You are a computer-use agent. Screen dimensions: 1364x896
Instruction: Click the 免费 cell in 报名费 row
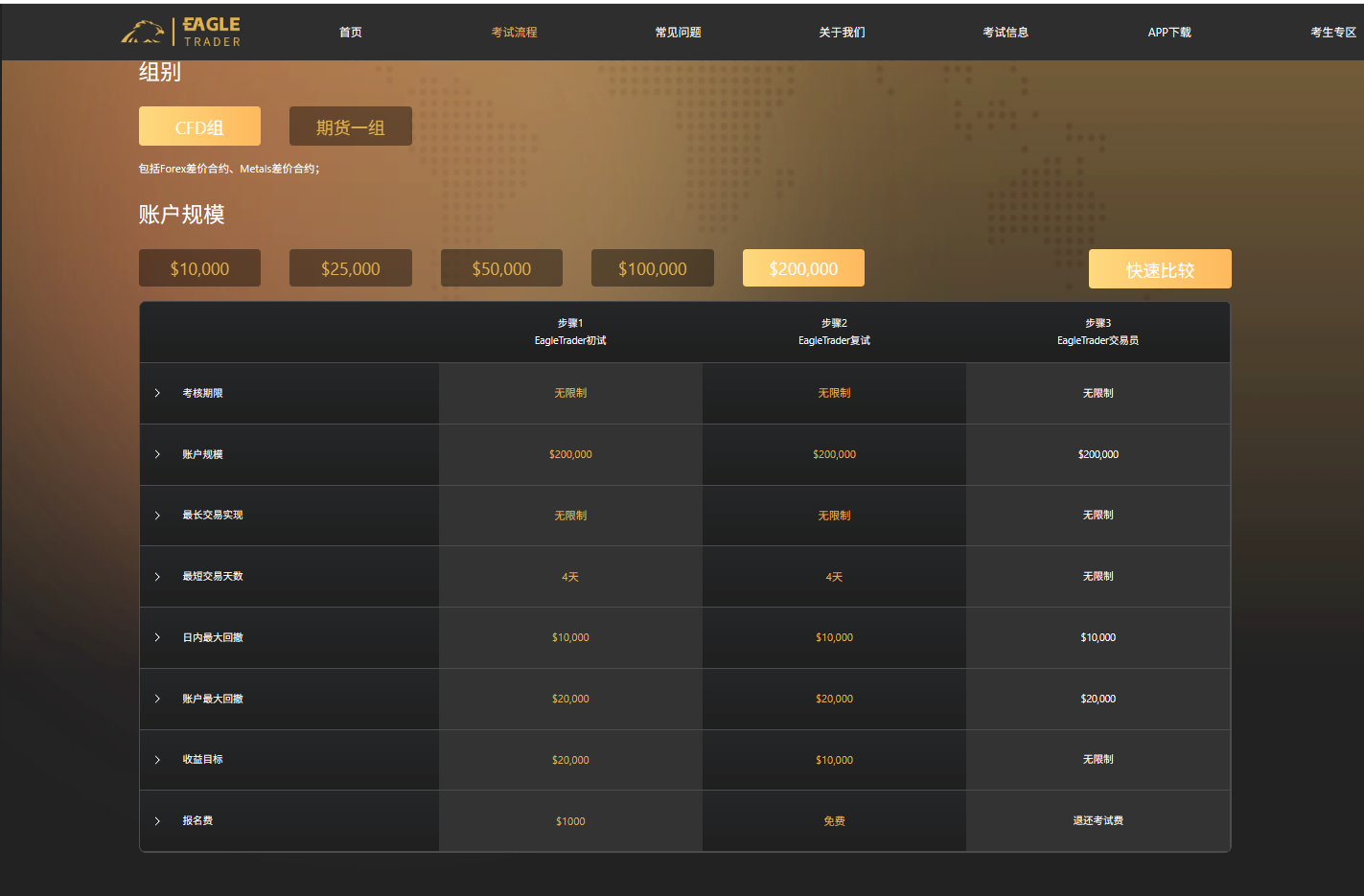coord(834,821)
